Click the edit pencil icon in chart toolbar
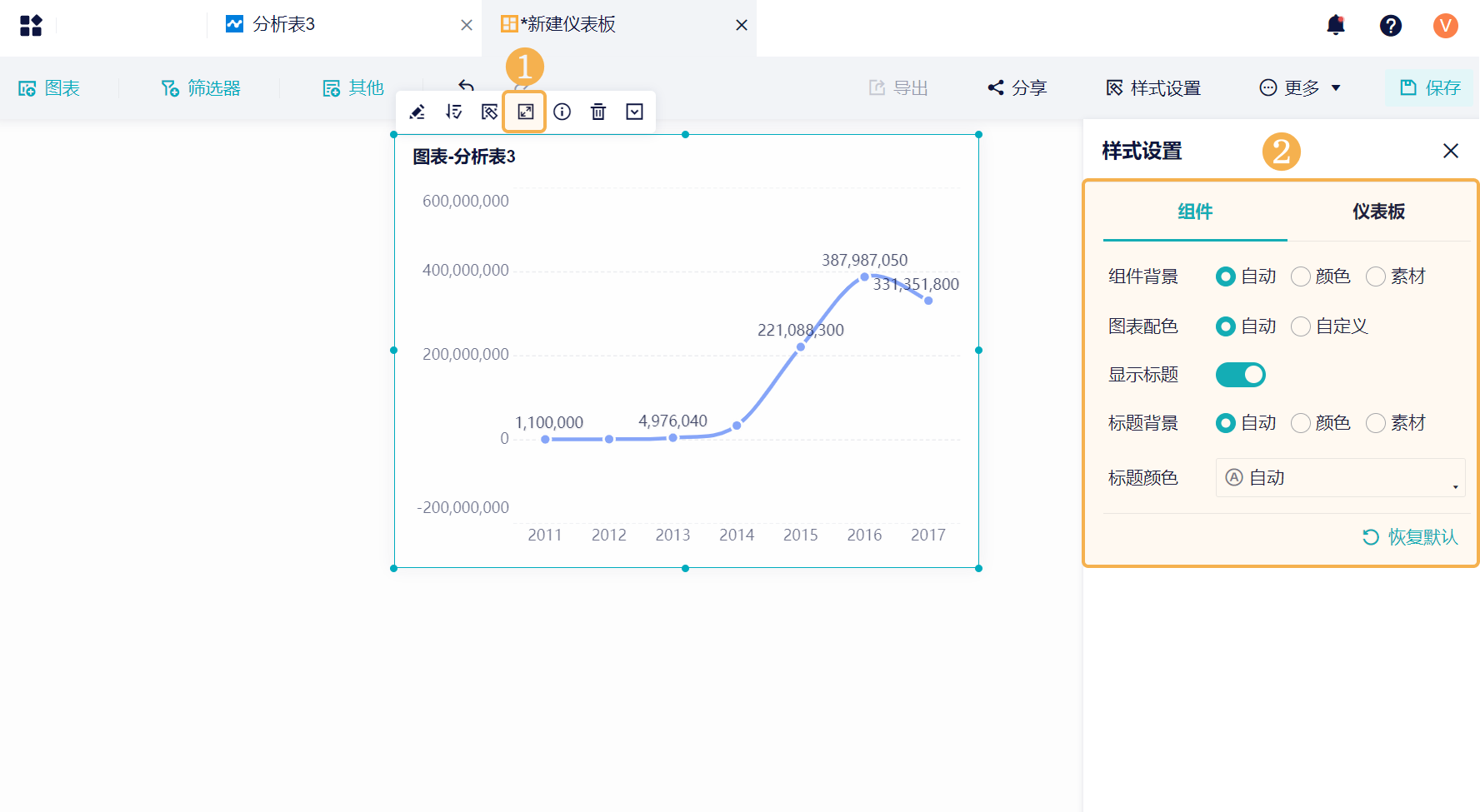 coord(417,112)
